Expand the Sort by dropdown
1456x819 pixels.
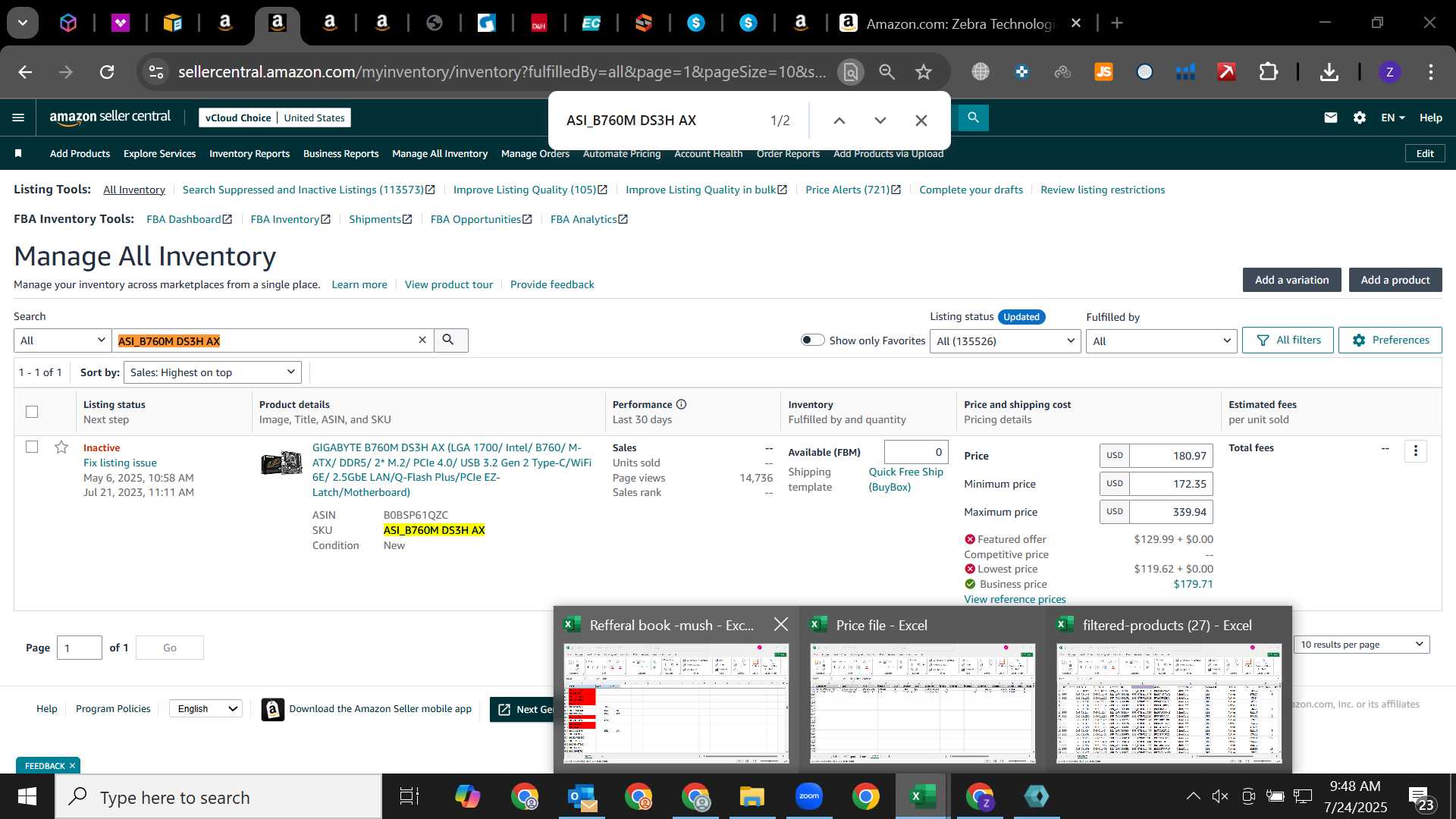point(212,372)
